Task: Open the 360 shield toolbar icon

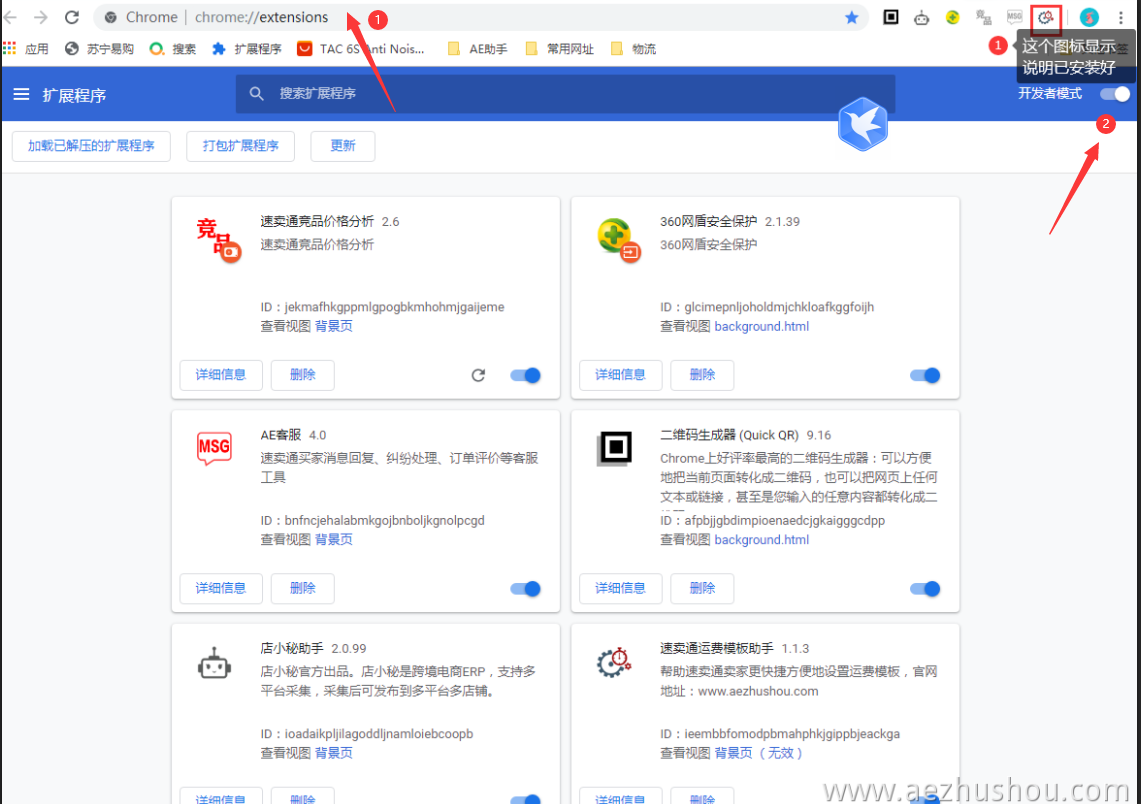Action: pyautogui.click(x=953, y=17)
